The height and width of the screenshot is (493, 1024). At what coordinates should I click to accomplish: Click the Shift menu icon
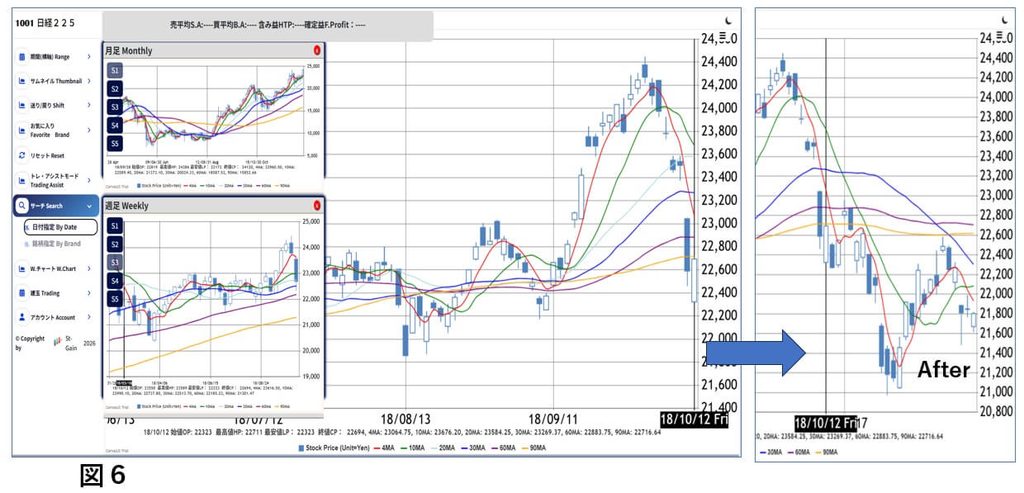click(22, 105)
